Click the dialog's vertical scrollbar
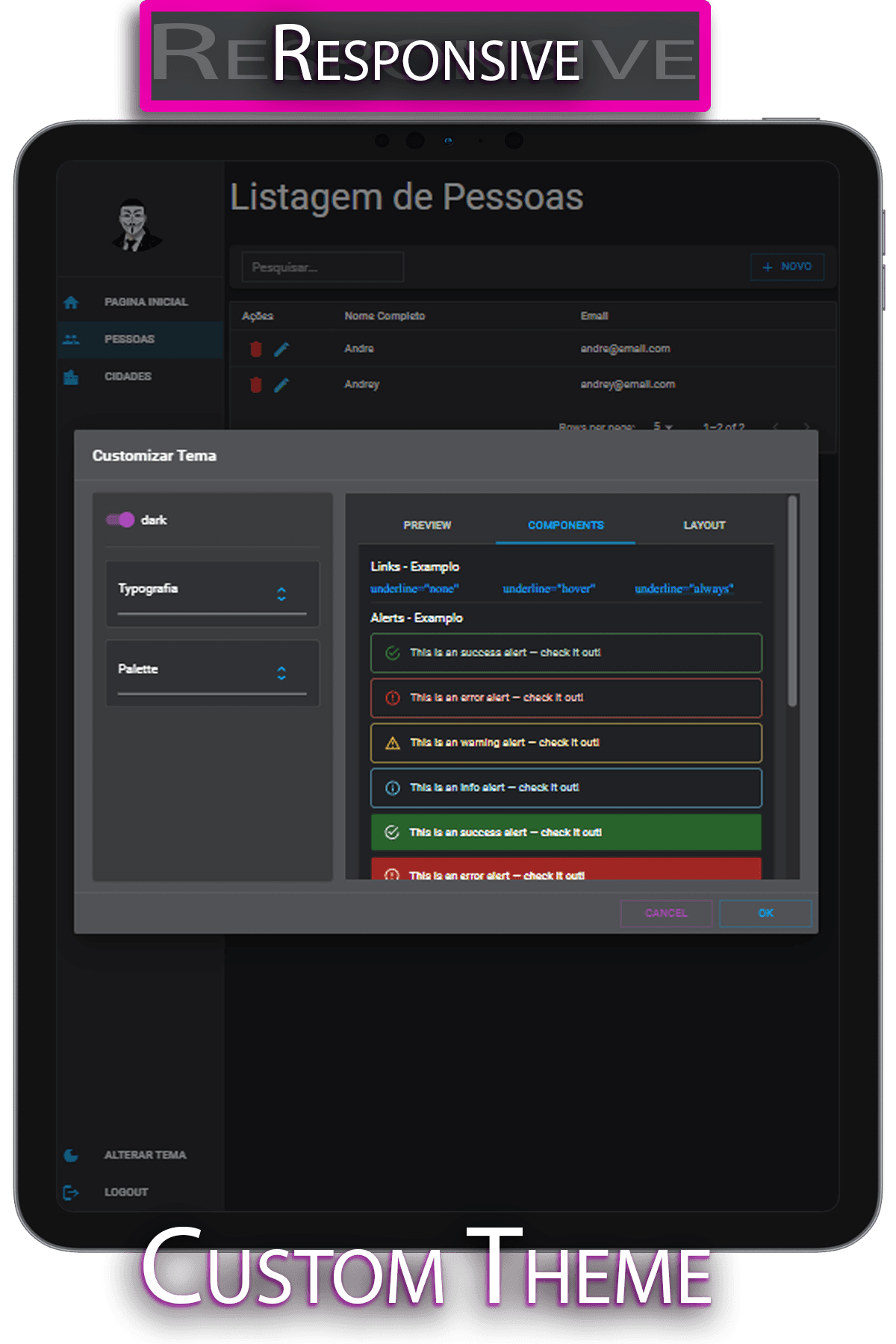The height and width of the screenshot is (1344, 896). [x=792, y=601]
